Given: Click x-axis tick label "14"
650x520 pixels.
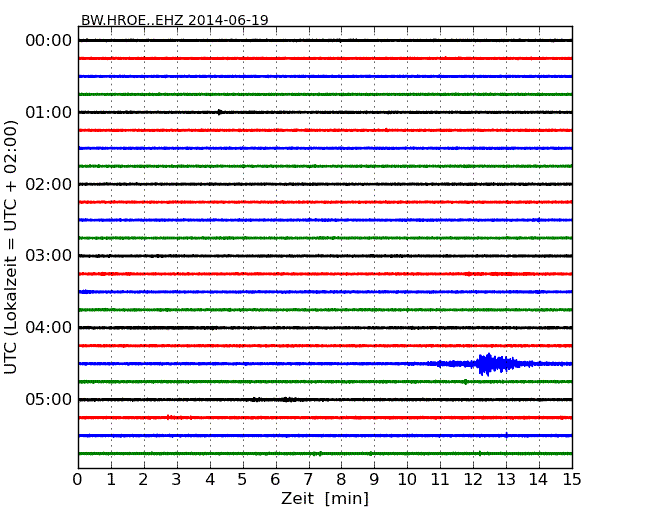Looking at the screenshot, I should point(539,480).
